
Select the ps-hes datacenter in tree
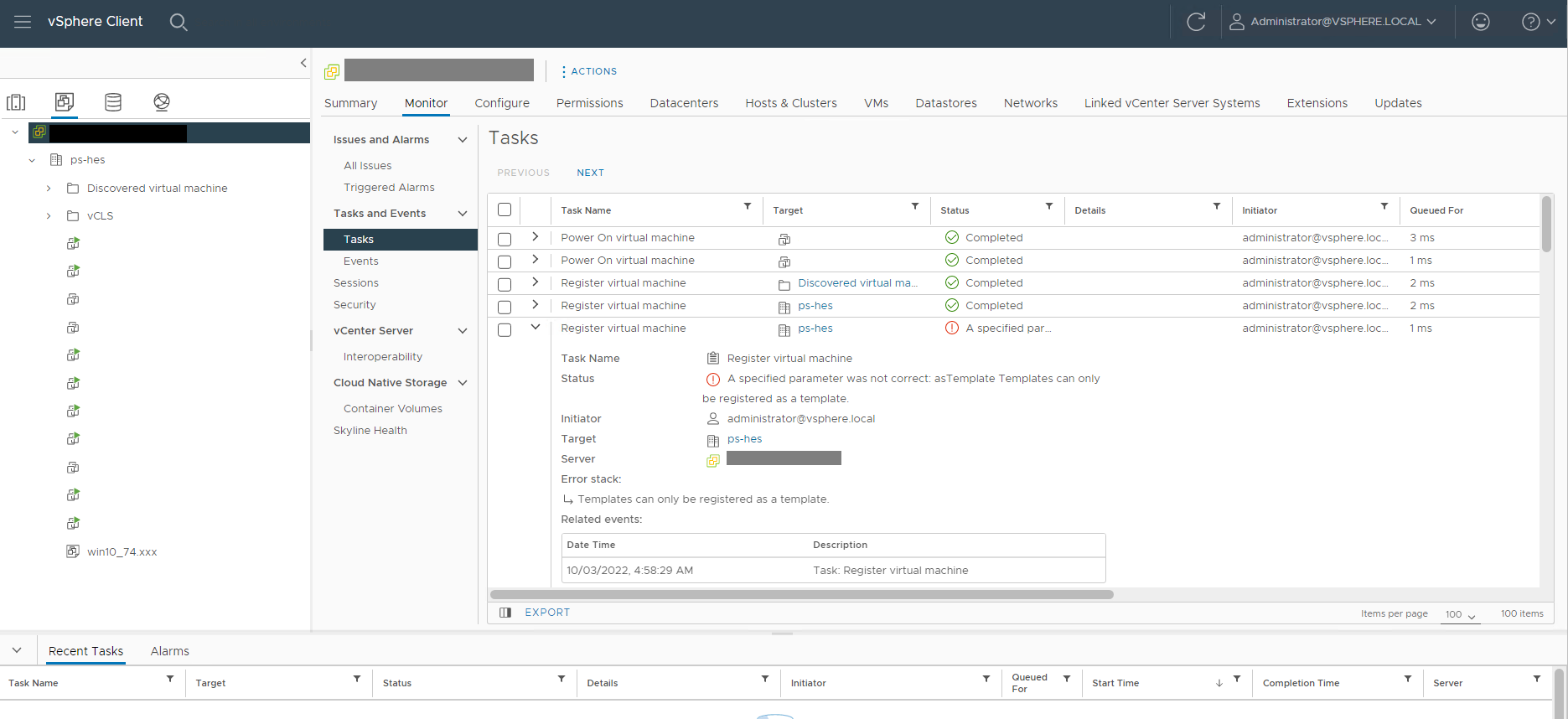87,160
